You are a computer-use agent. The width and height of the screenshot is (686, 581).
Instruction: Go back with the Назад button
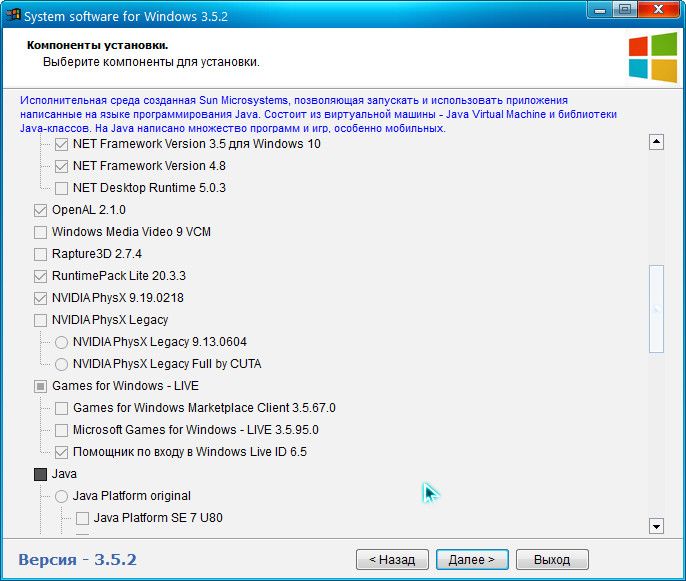[392, 560]
